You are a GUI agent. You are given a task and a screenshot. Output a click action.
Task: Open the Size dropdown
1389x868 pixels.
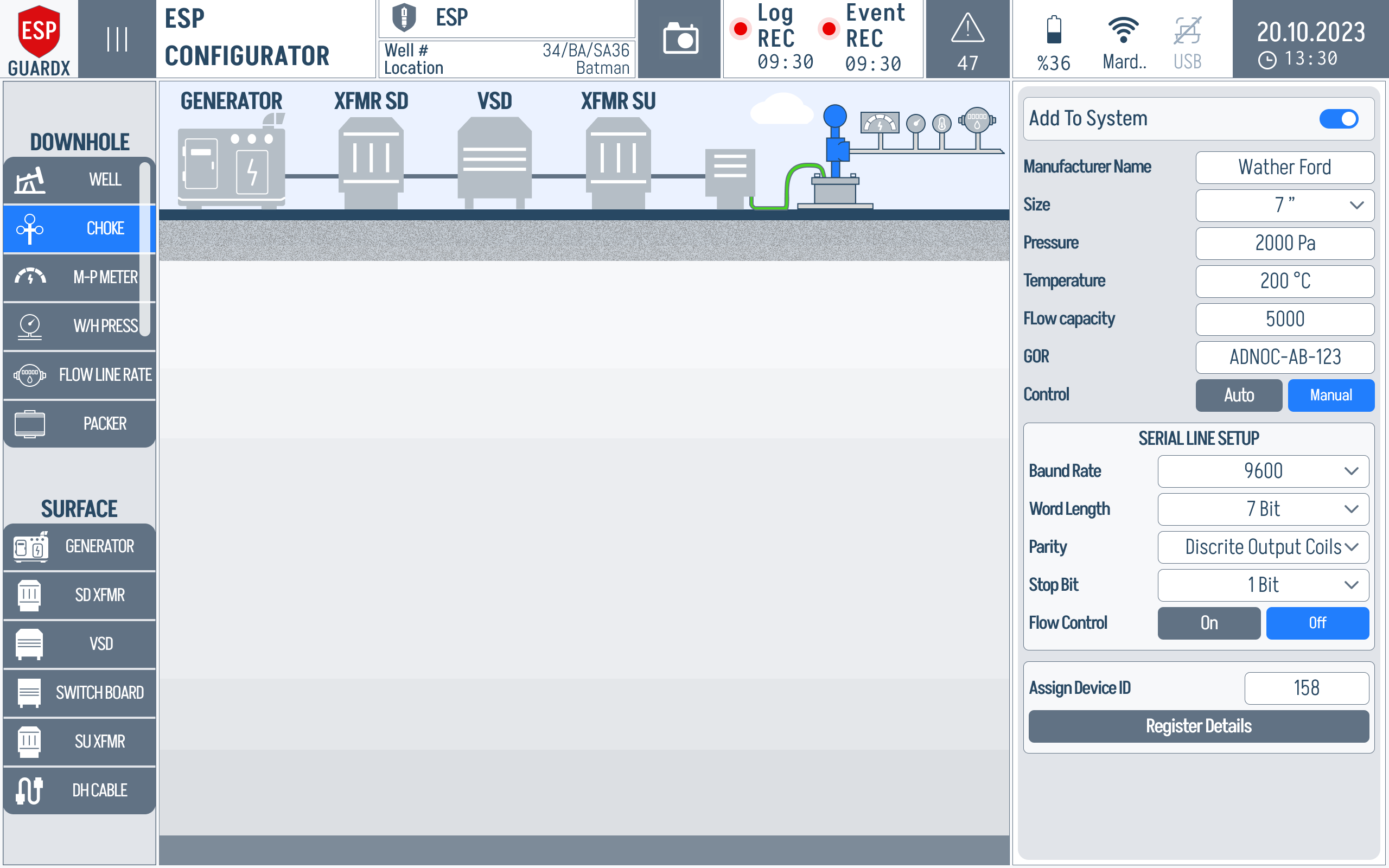pyautogui.click(x=1284, y=205)
